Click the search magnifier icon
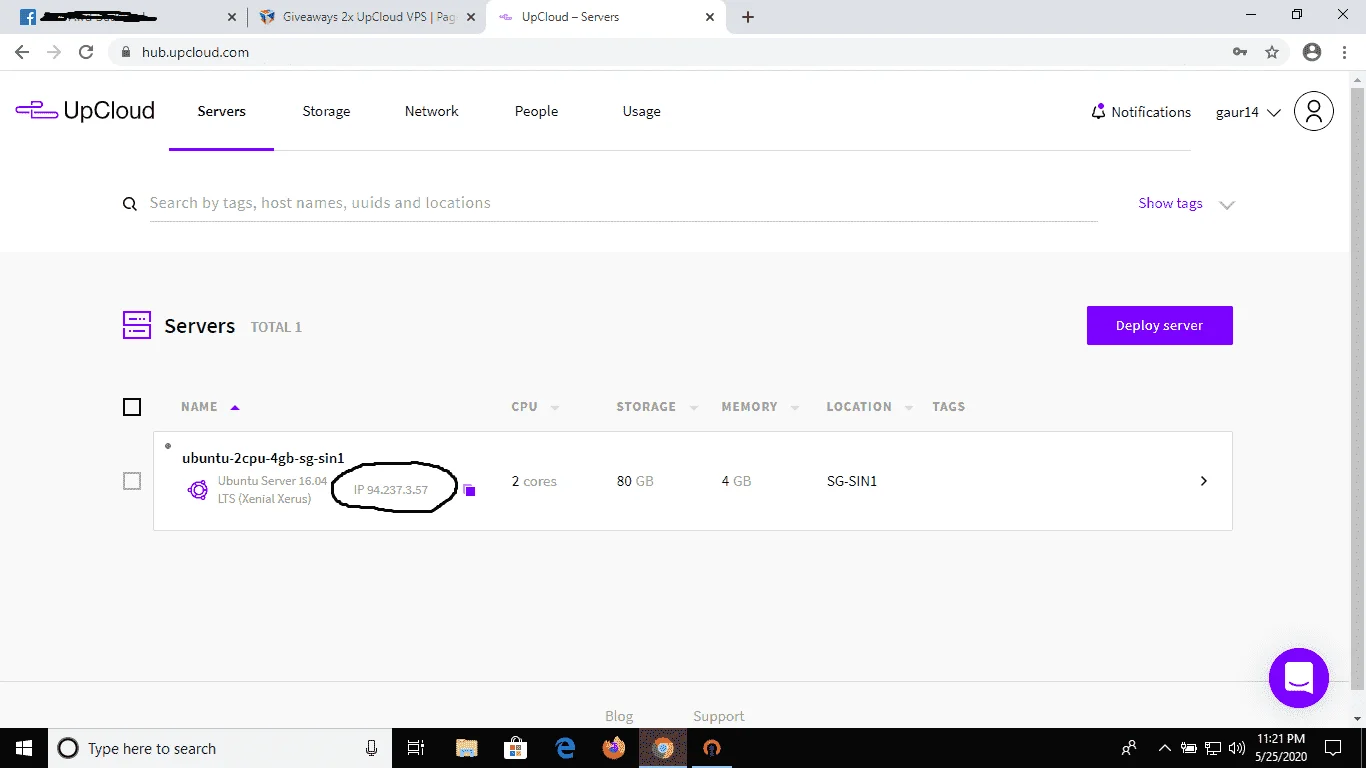 click(x=129, y=204)
